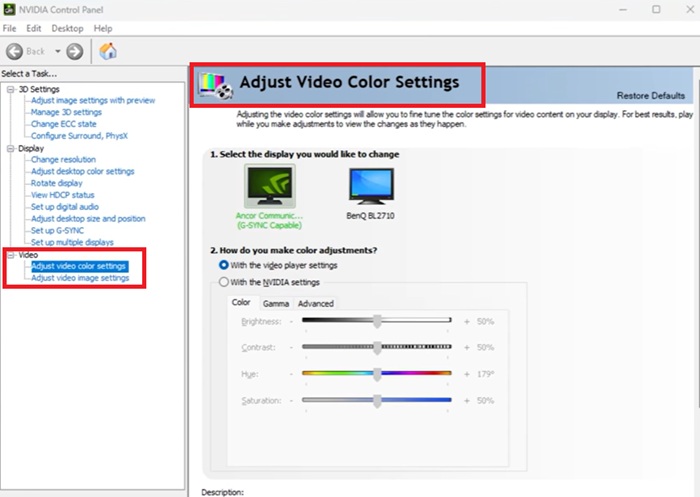Open Rotate display page

(56, 183)
